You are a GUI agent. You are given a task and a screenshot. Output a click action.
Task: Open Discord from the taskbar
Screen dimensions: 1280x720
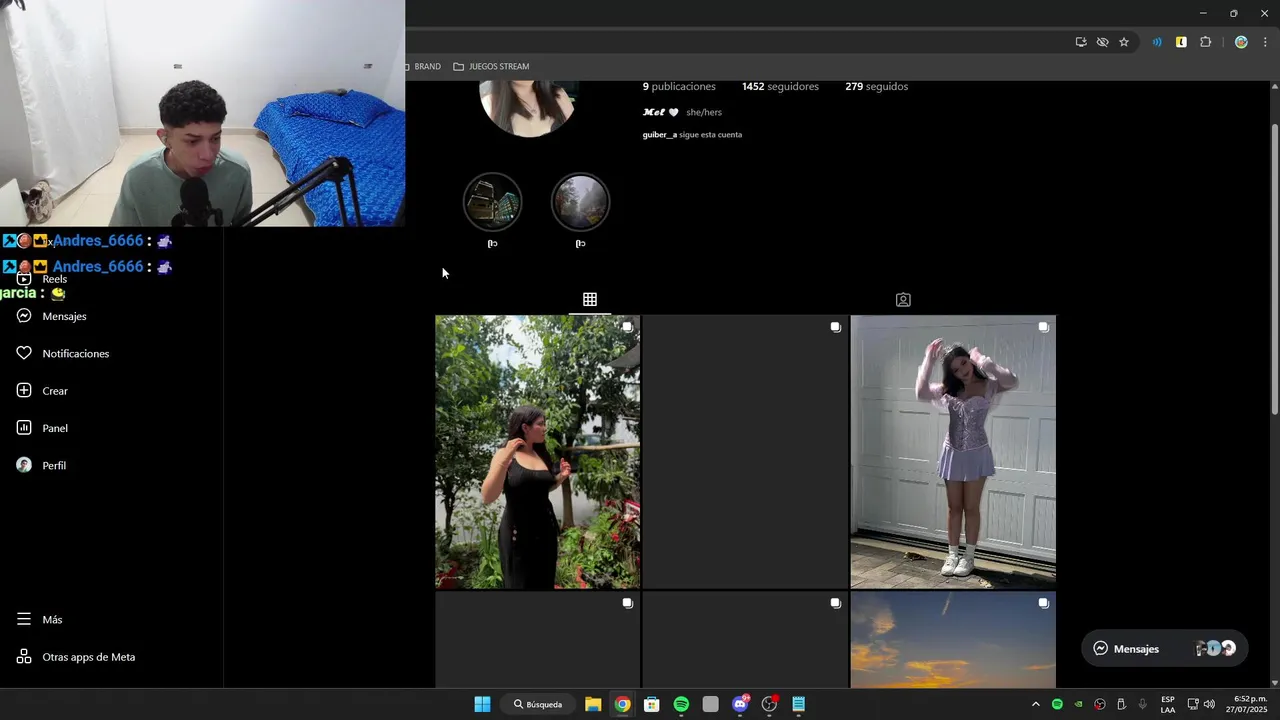click(x=740, y=704)
